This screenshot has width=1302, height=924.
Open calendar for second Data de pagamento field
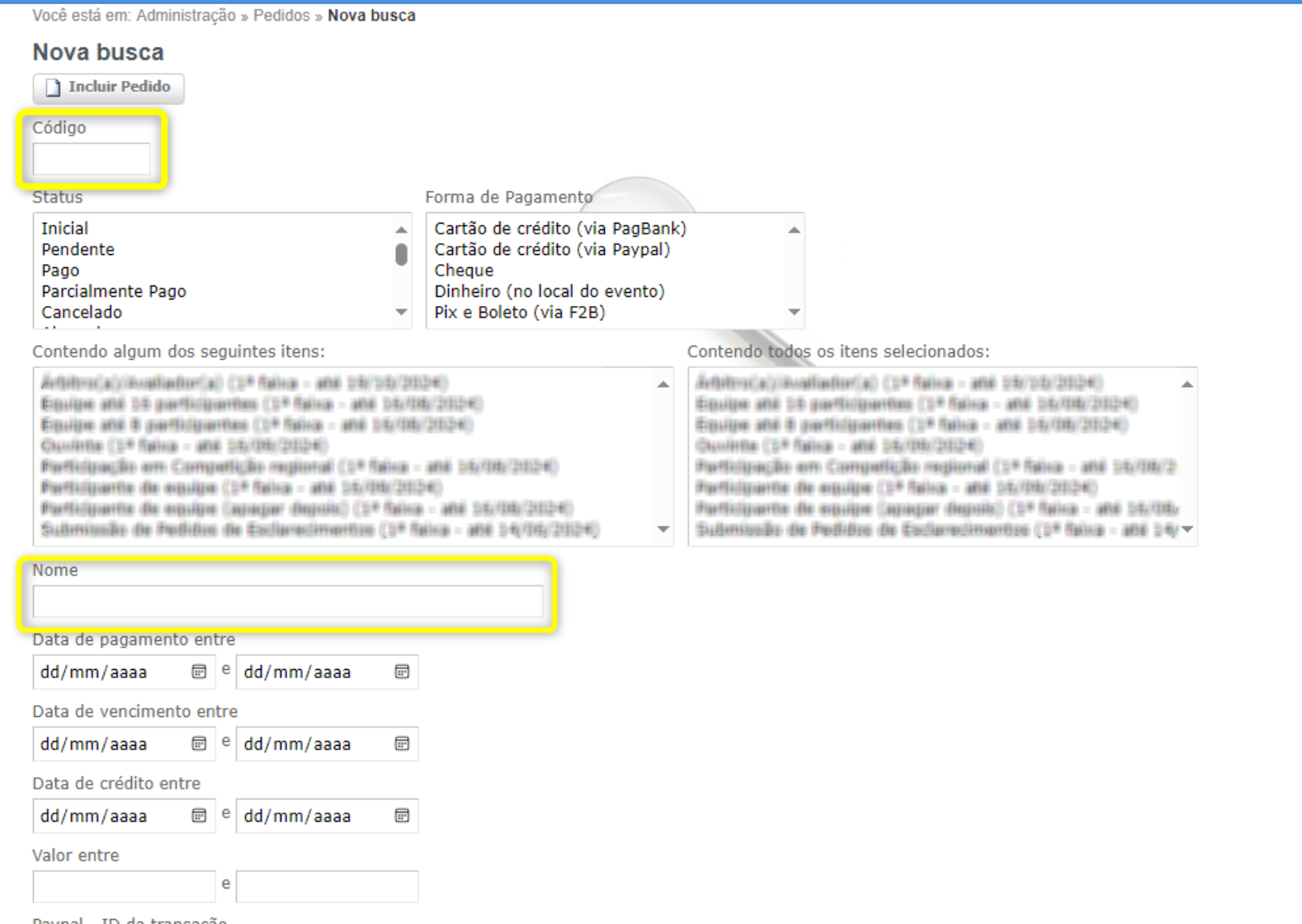[402, 672]
